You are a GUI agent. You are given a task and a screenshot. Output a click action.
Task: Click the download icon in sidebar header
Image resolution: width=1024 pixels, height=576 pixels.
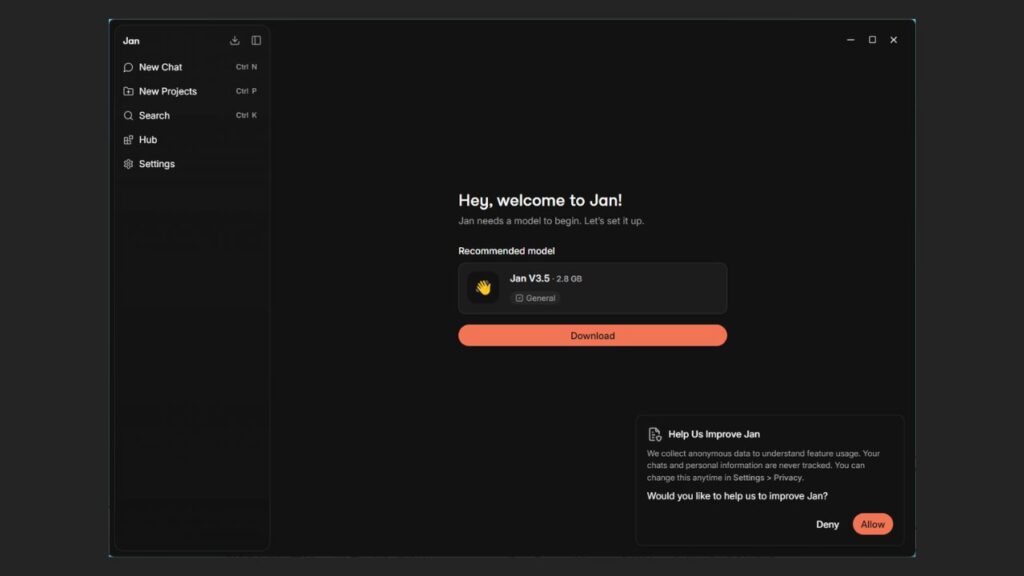coord(234,40)
